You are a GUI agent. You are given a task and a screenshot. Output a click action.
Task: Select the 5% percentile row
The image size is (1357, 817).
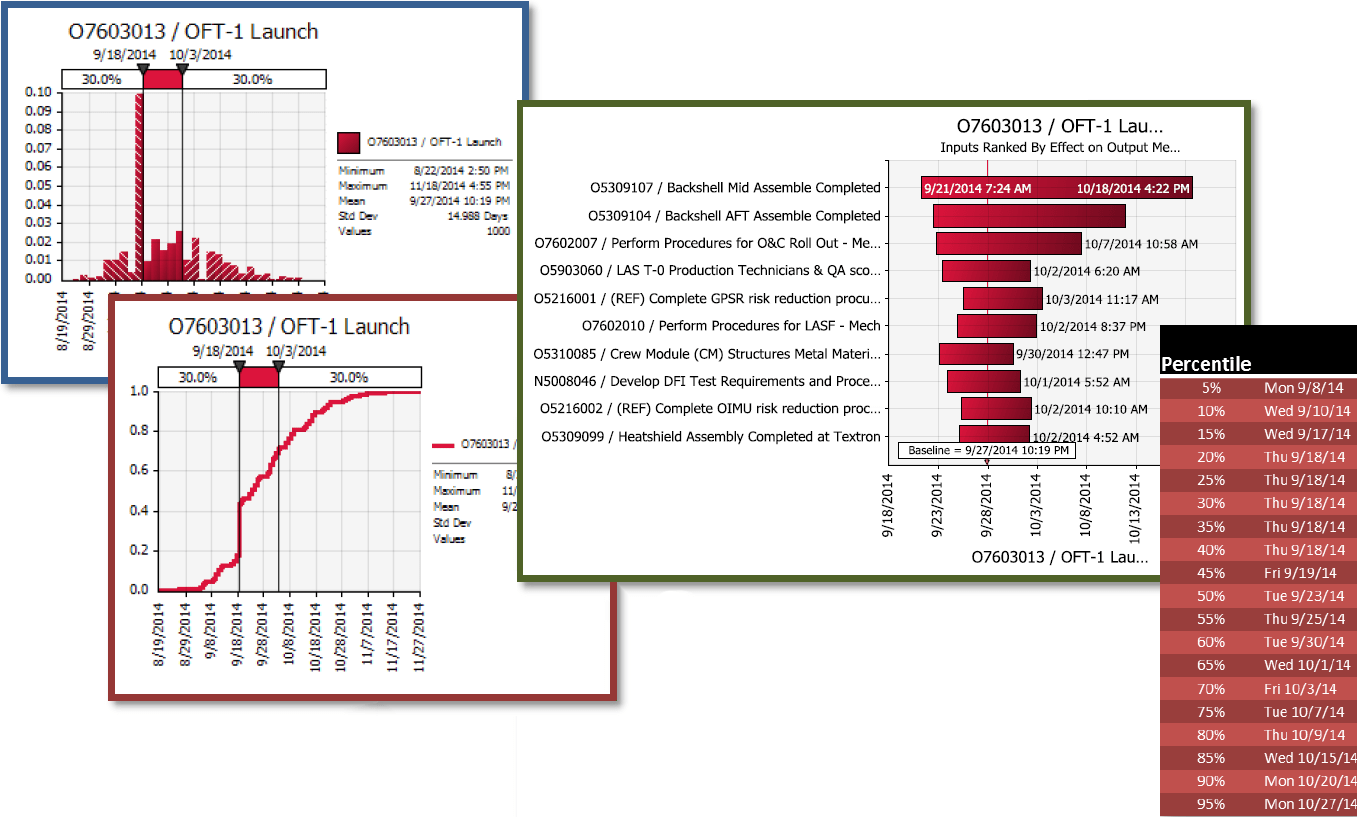click(x=1258, y=388)
